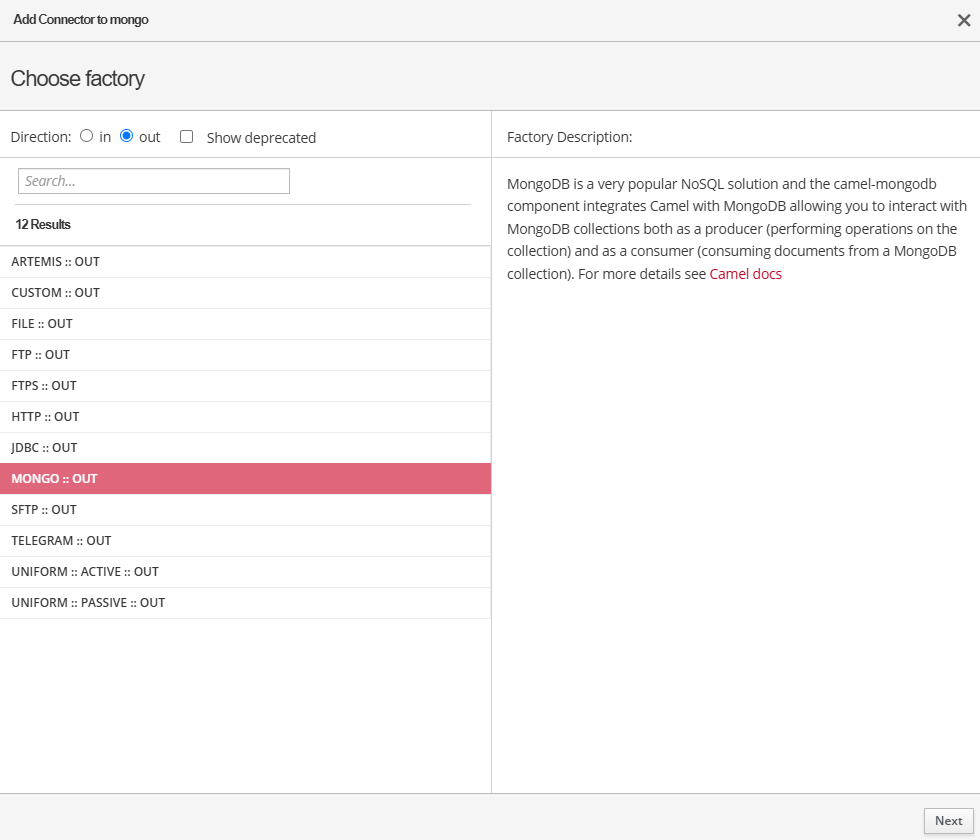Click the 'Show deprecated' label text
980x840 pixels.
tap(261, 138)
